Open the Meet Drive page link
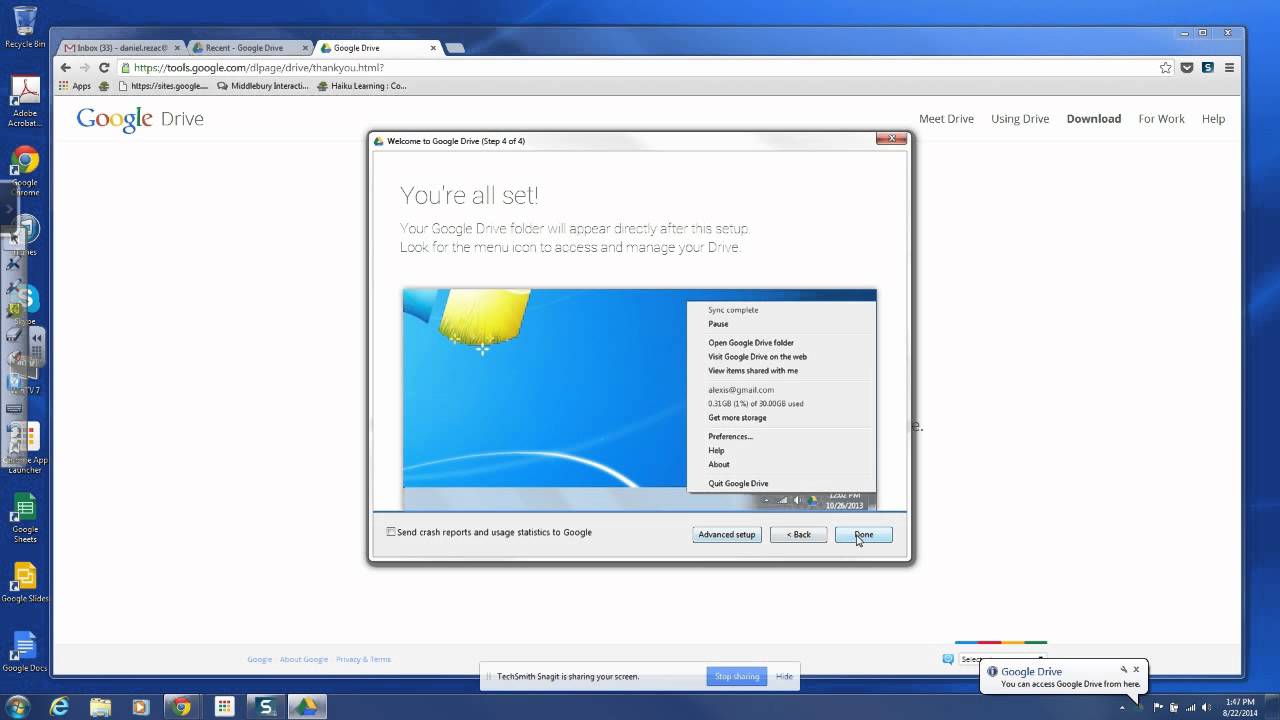 coord(946,119)
